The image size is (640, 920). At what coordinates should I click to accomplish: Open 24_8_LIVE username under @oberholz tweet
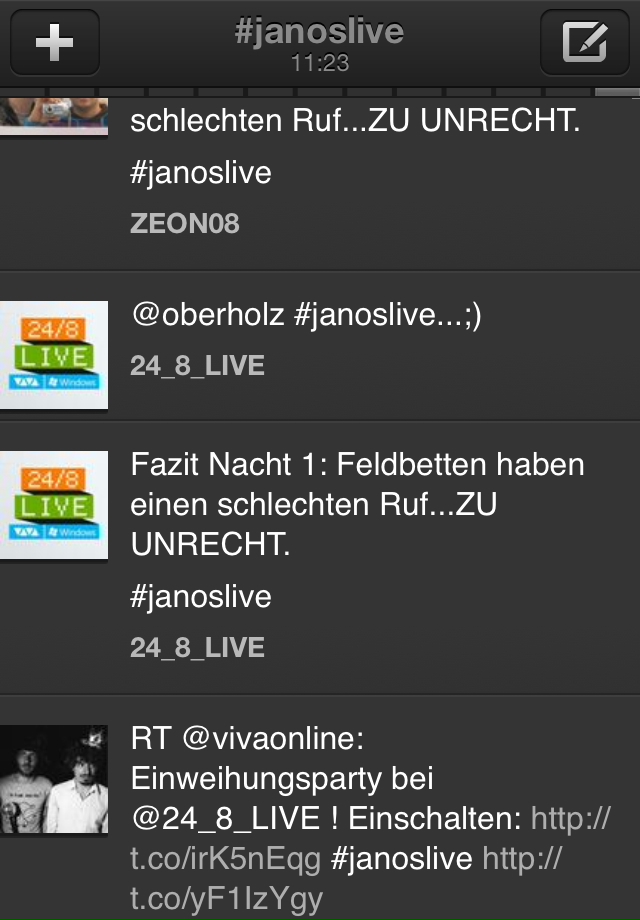(197, 366)
